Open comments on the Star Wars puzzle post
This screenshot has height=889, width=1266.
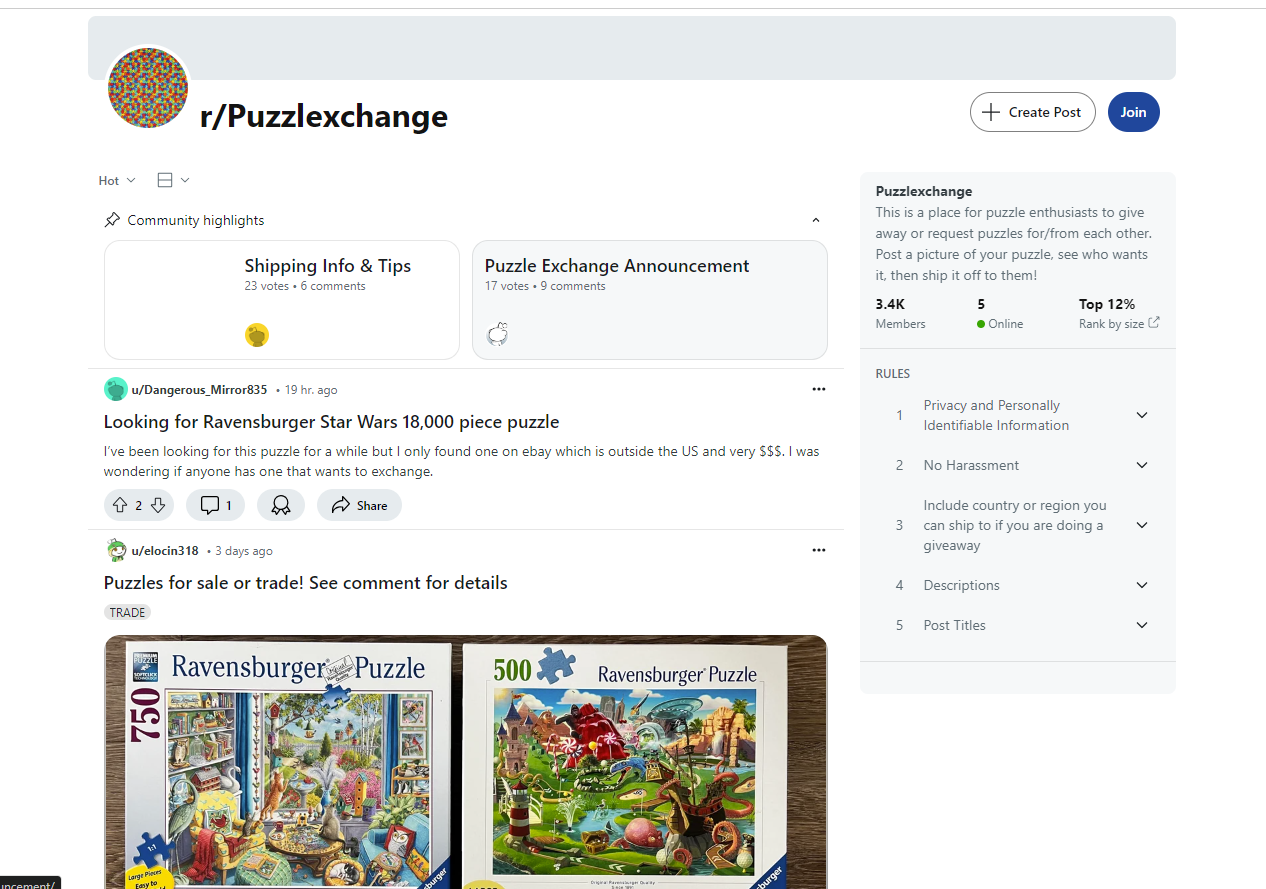216,506
